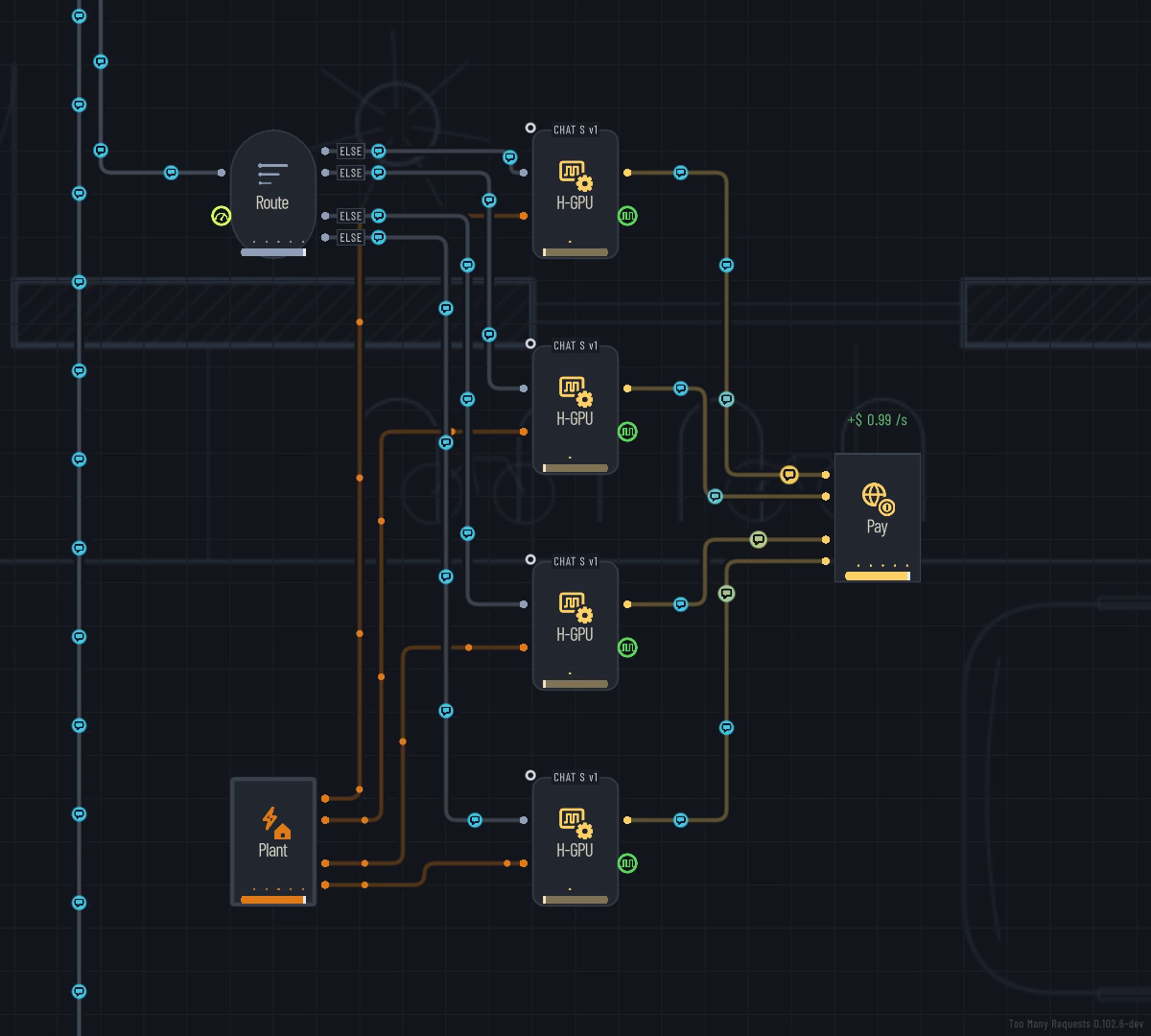Click the Plant node's orange capacity bar
Image resolution: width=1151 pixels, height=1036 pixels.
[273, 900]
